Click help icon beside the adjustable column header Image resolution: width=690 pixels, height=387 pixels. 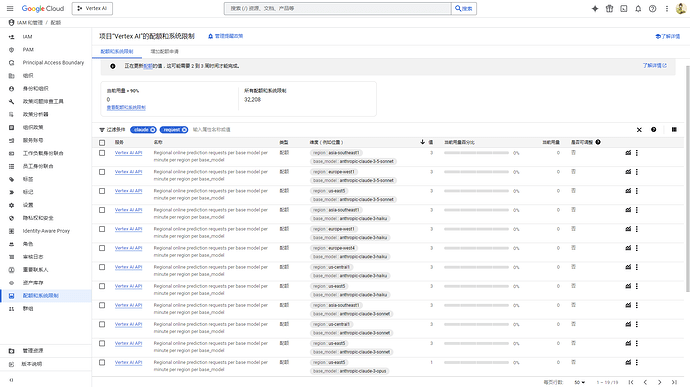598,142
